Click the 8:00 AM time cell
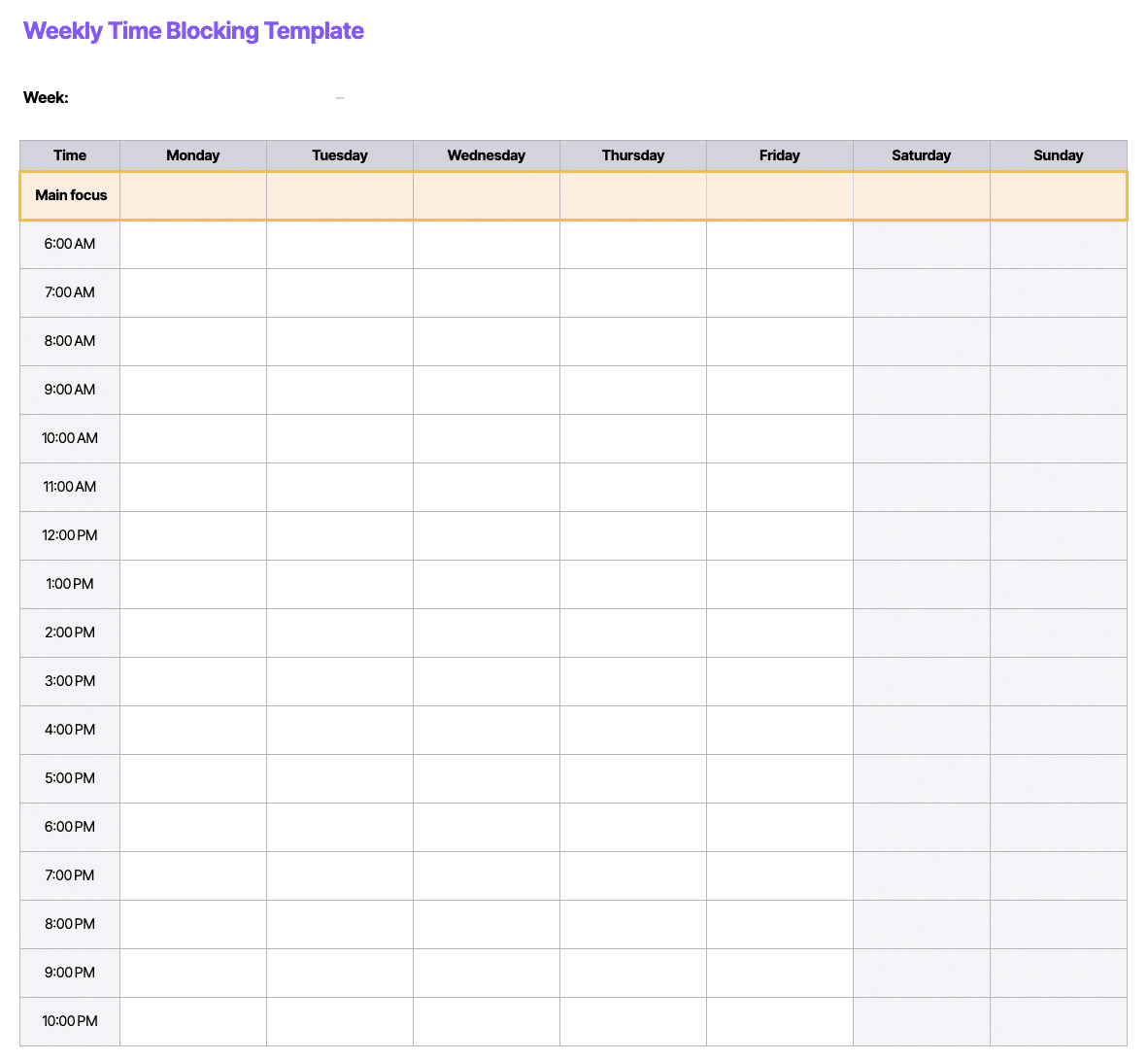 click(70, 341)
